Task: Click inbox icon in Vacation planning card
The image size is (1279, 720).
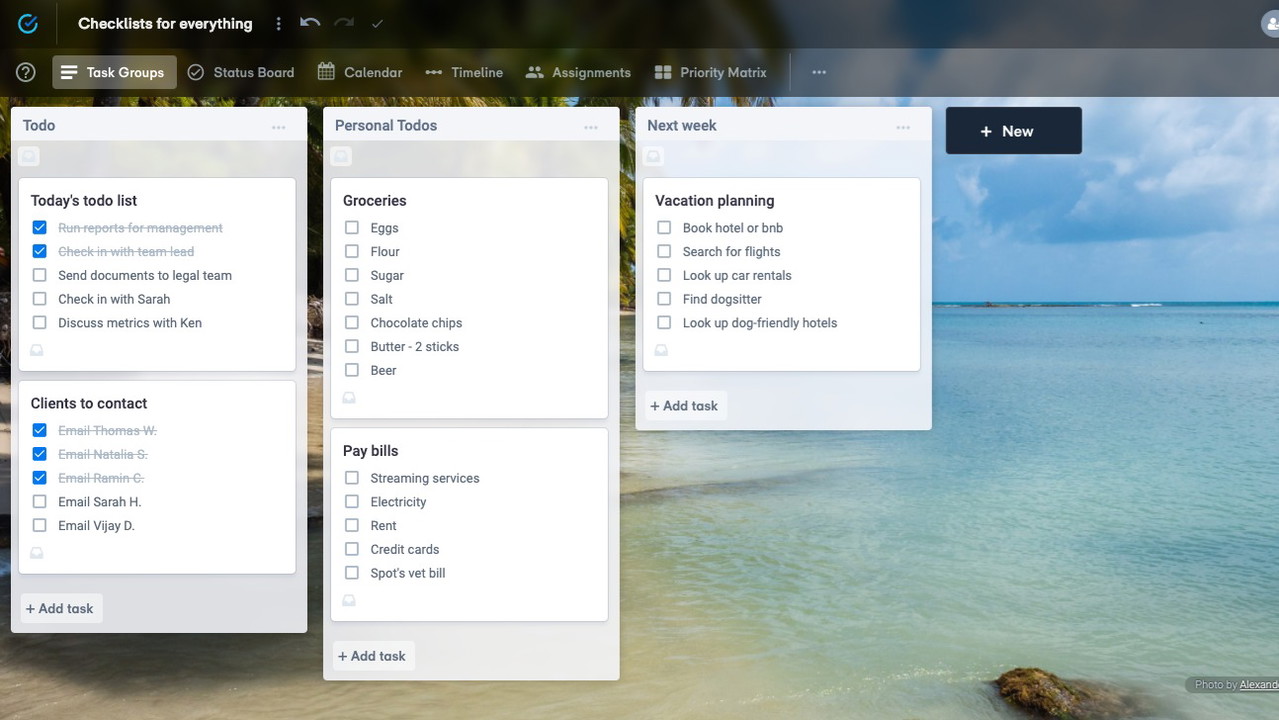Action: point(661,350)
